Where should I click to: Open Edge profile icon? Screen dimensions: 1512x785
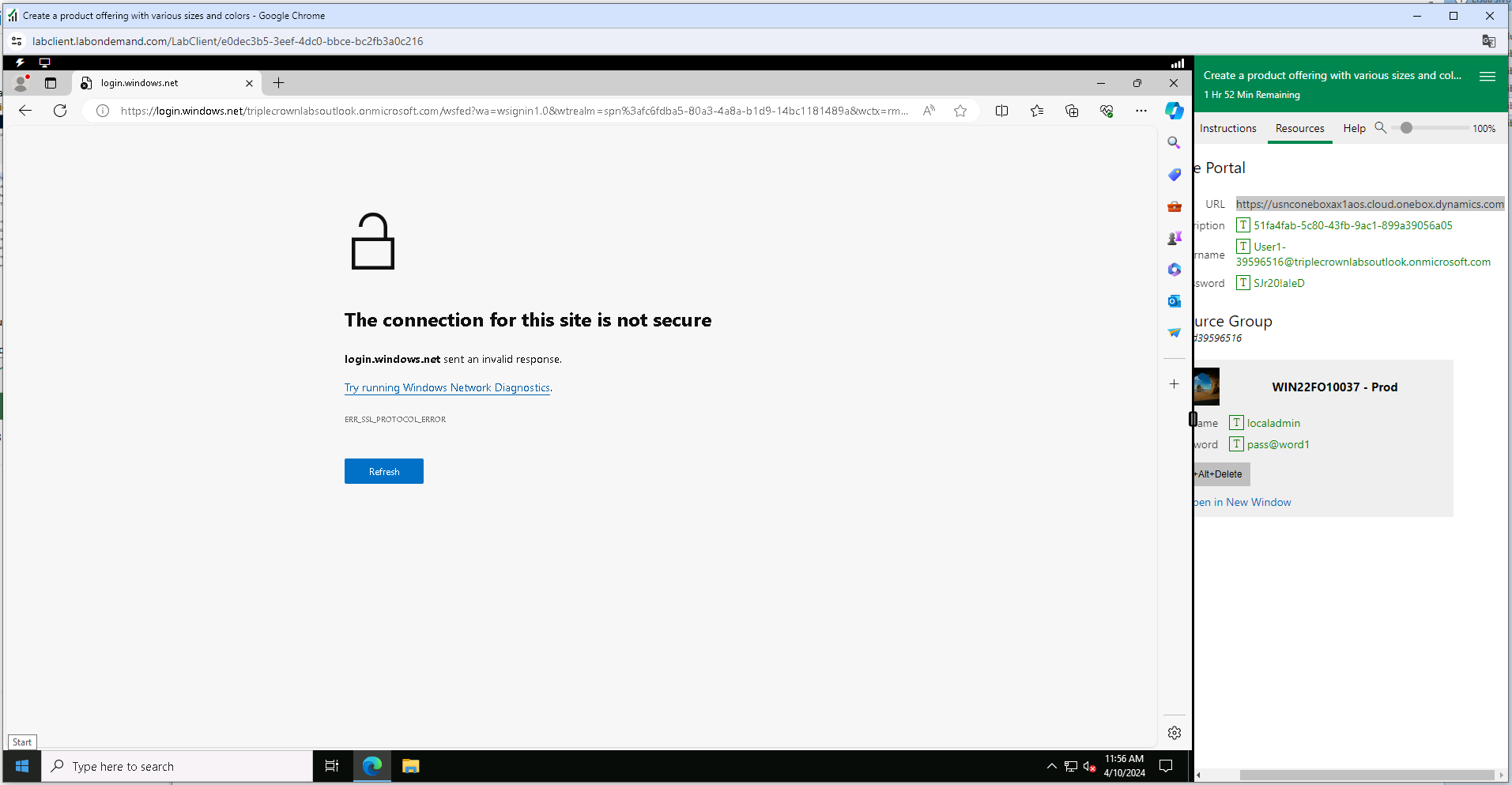click(x=21, y=82)
